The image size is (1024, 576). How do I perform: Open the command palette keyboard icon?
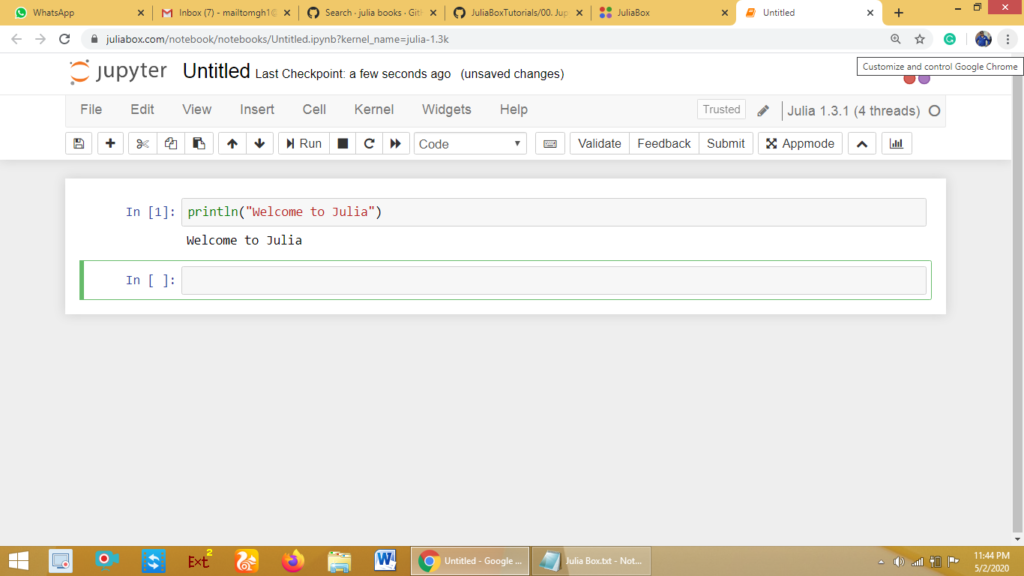(550, 144)
